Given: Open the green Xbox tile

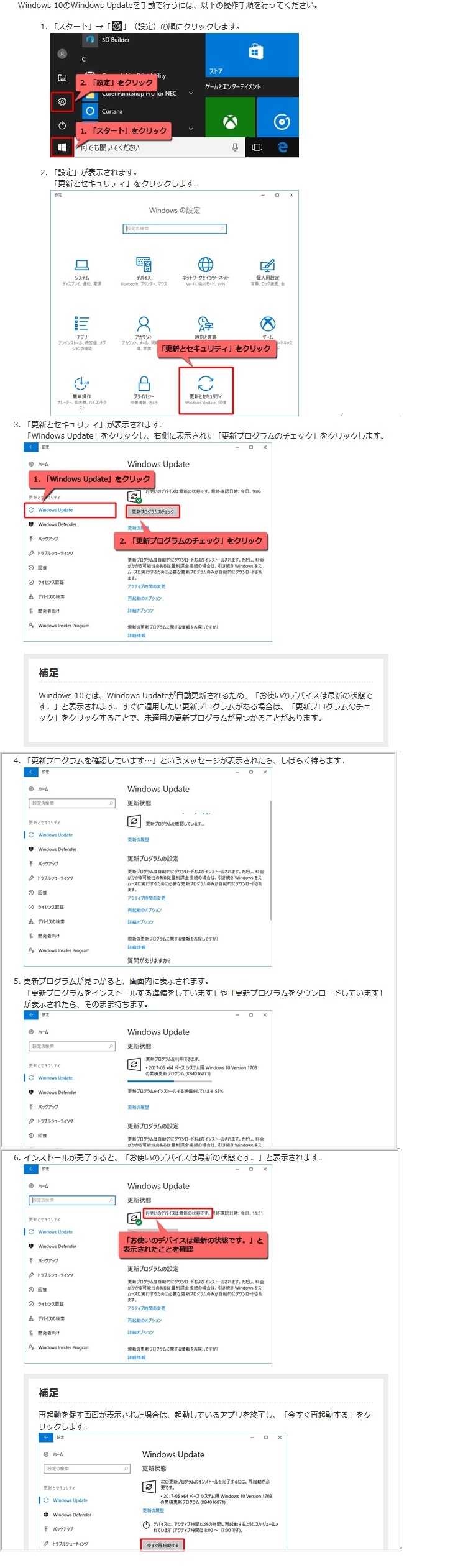Looking at the screenshot, I should (230, 122).
